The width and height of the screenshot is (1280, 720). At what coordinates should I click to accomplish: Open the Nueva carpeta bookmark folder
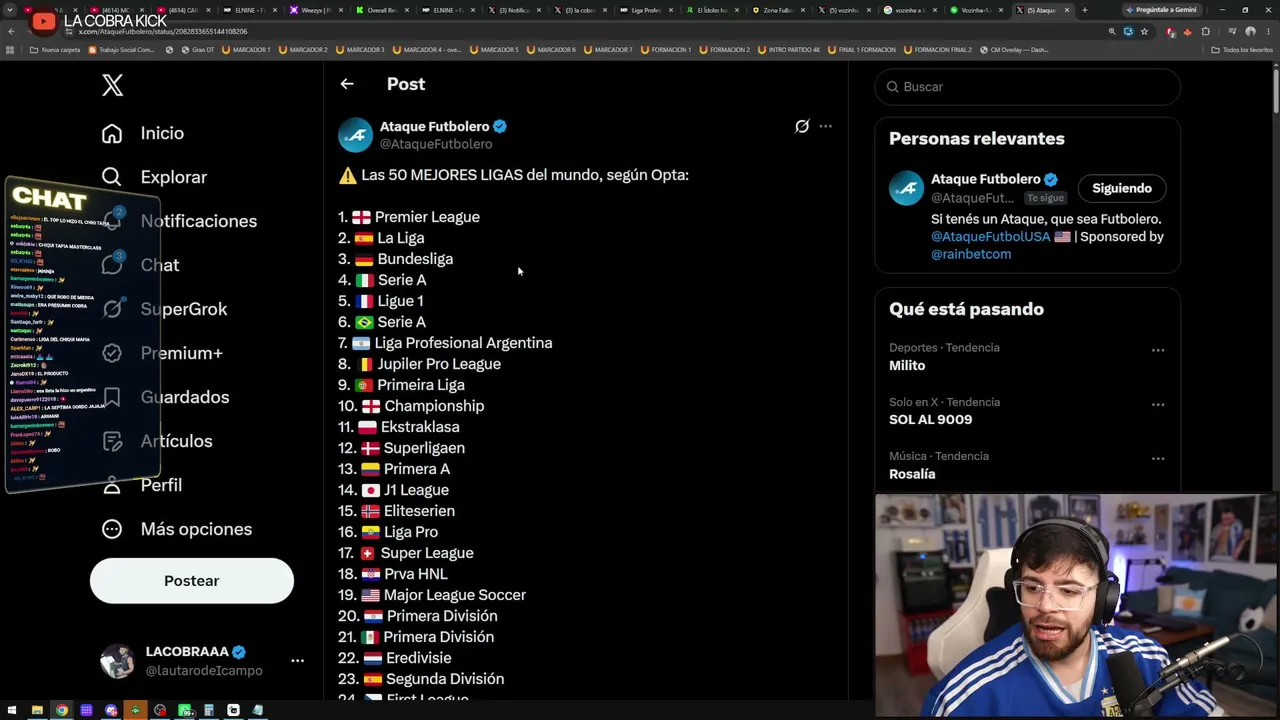[55, 49]
